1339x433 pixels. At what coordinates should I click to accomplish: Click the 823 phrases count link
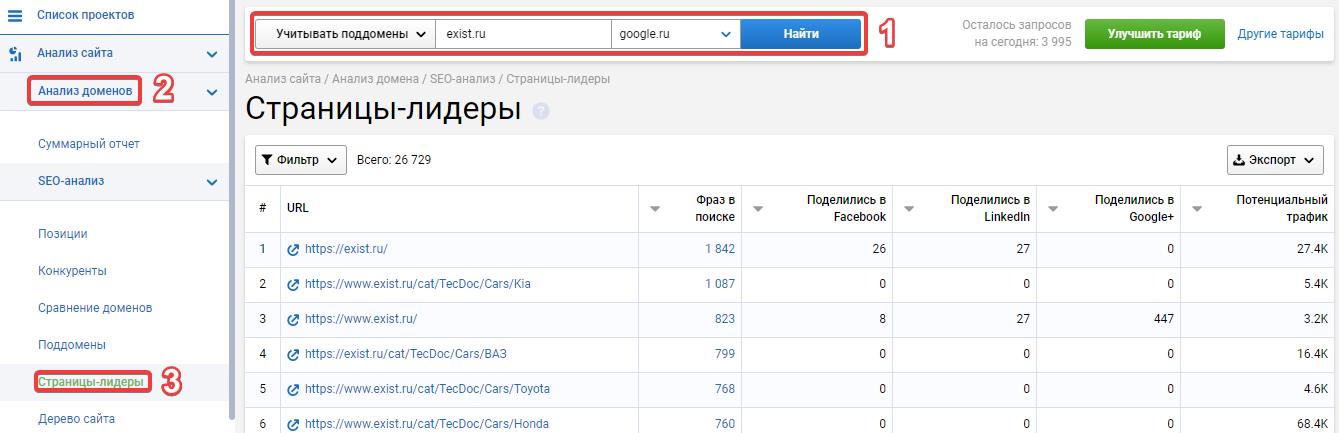pyautogui.click(x=724, y=319)
